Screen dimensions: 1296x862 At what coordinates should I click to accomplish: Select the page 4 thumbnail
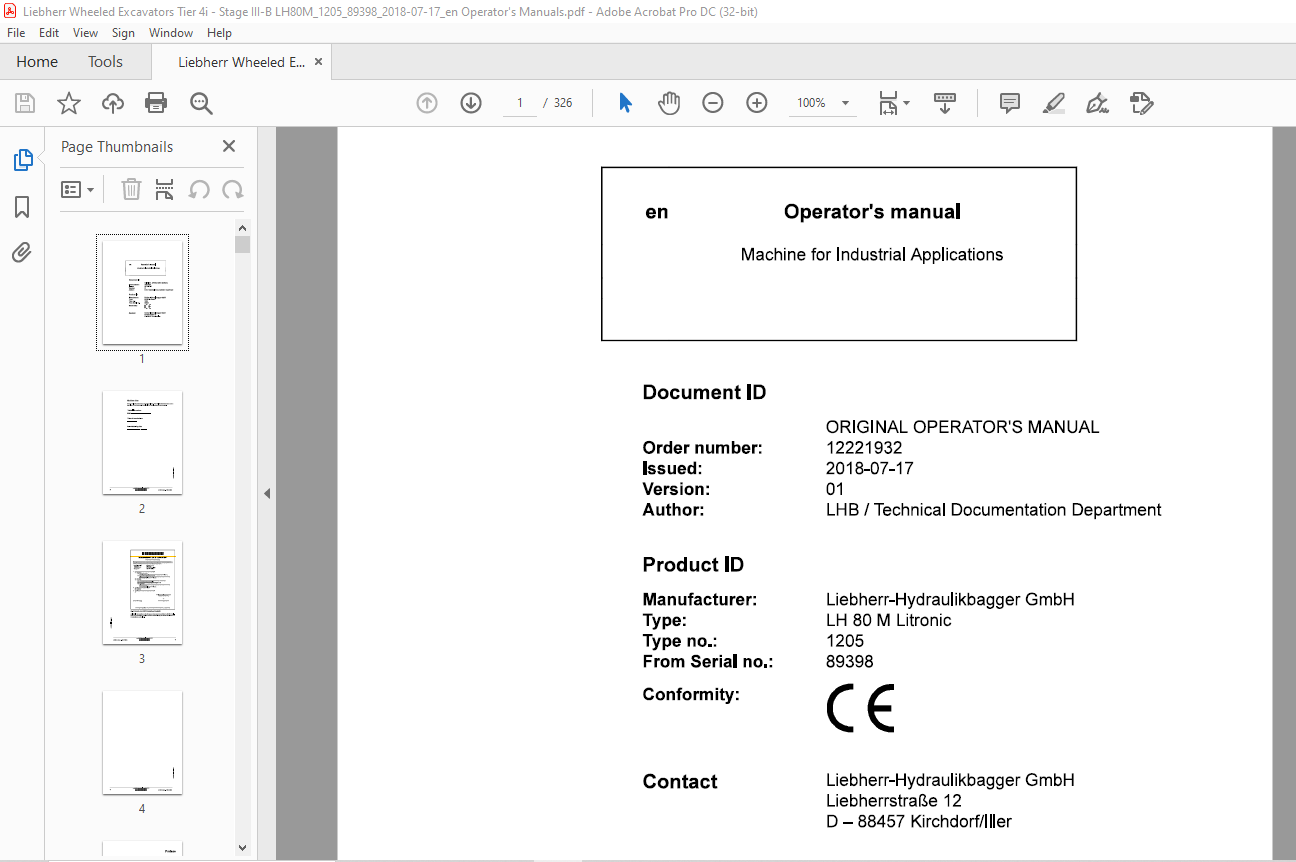pyautogui.click(x=142, y=742)
